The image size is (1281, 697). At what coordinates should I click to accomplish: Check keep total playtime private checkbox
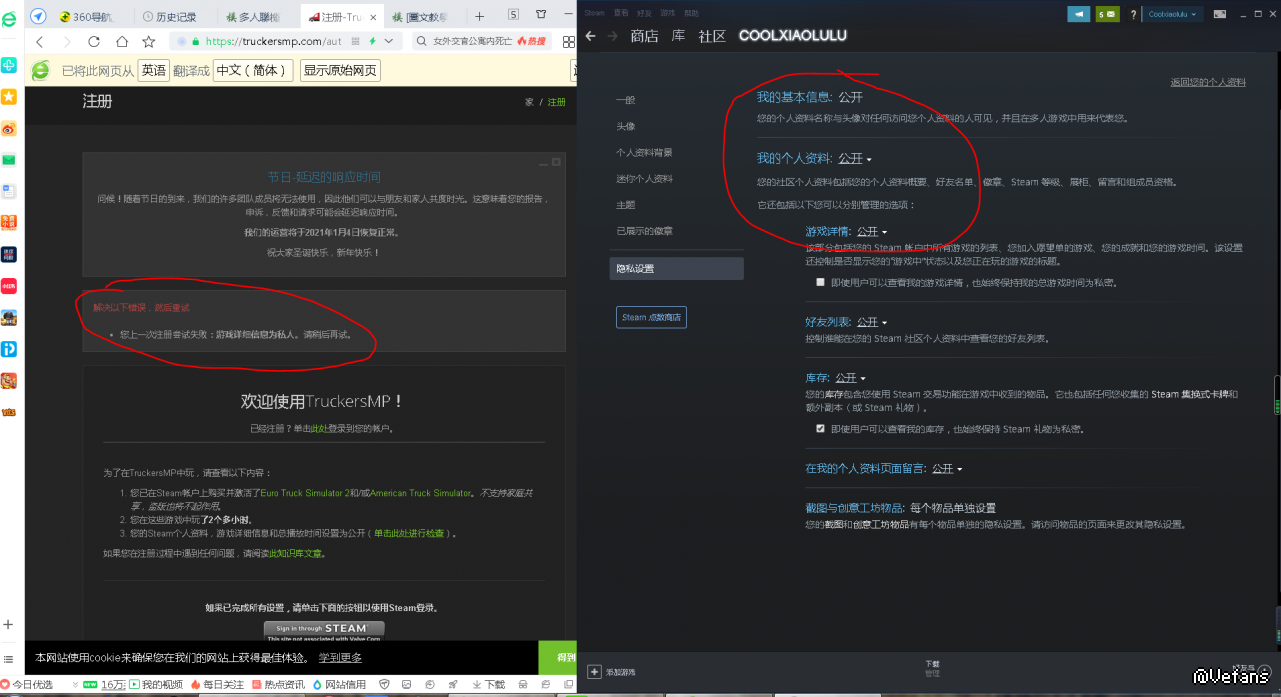coord(820,283)
